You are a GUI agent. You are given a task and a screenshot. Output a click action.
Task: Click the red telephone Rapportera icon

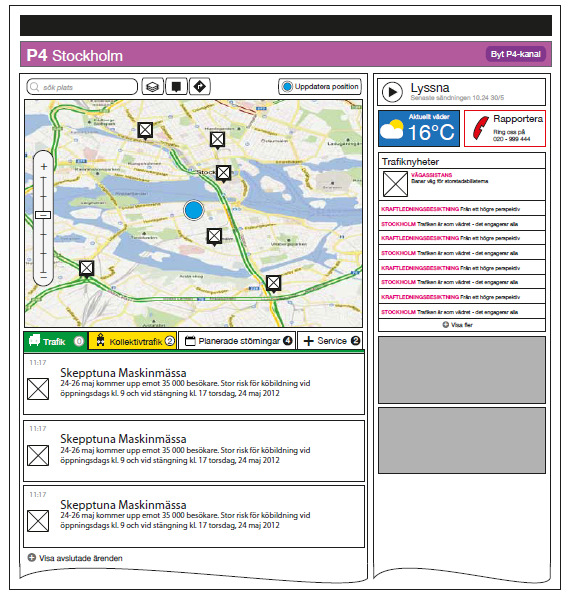[x=480, y=128]
